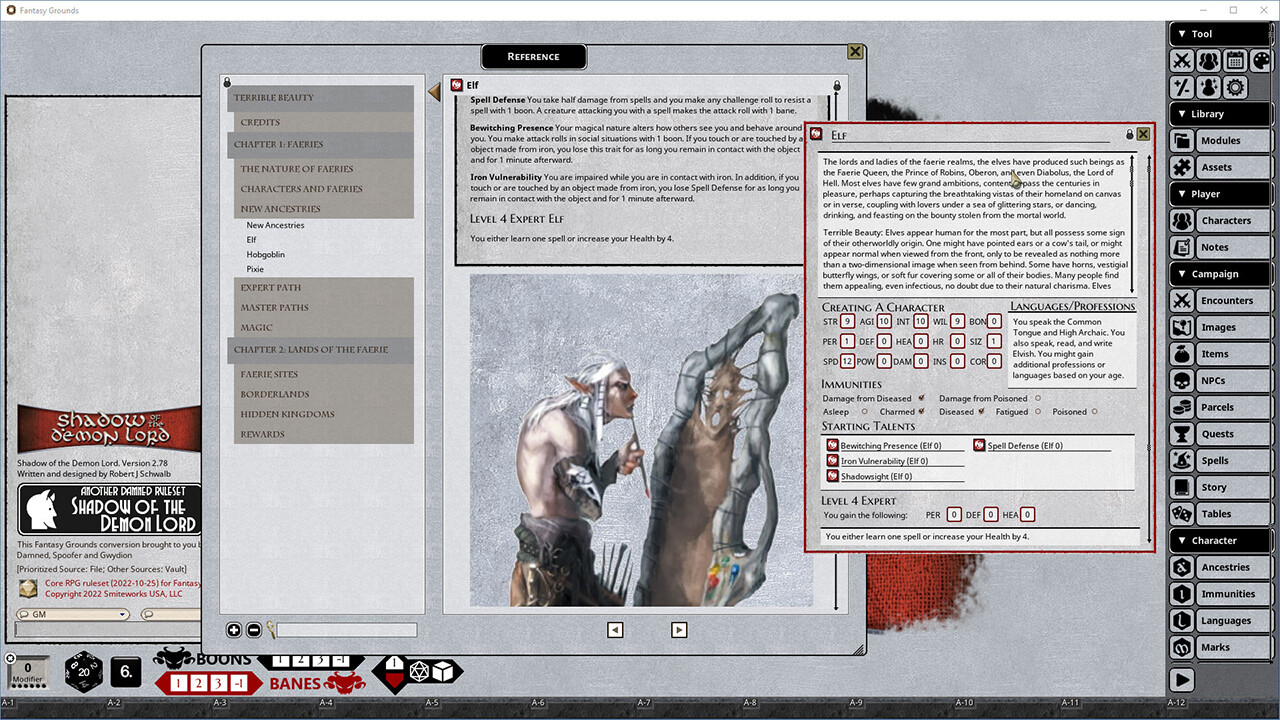The image size is (1280, 720).
Task: Open the Options gear in the Tool panel
Action: coord(1235,87)
